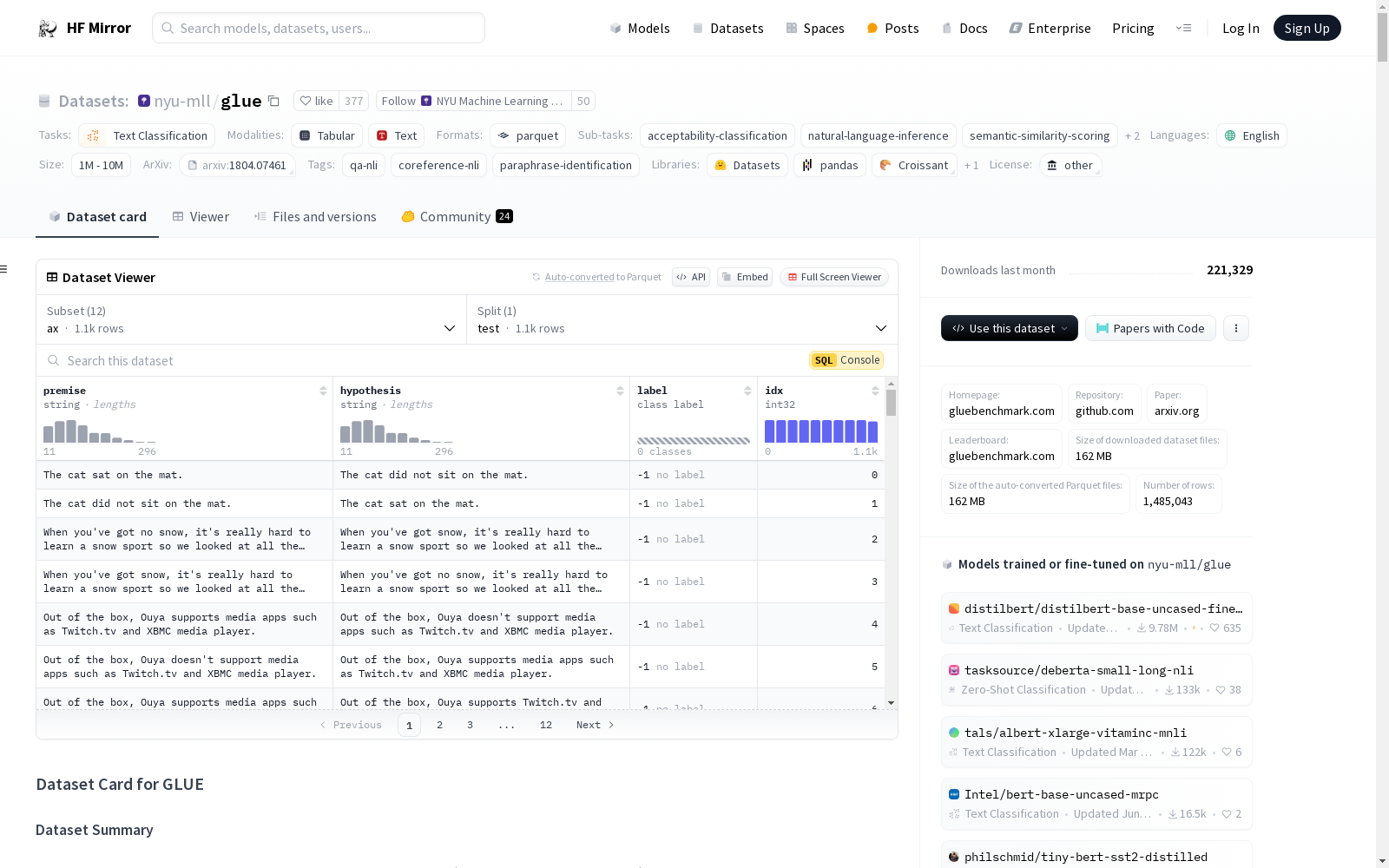This screenshot has height=868, width=1389.
Task: Select the Dataset card tab
Action: coord(97,216)
